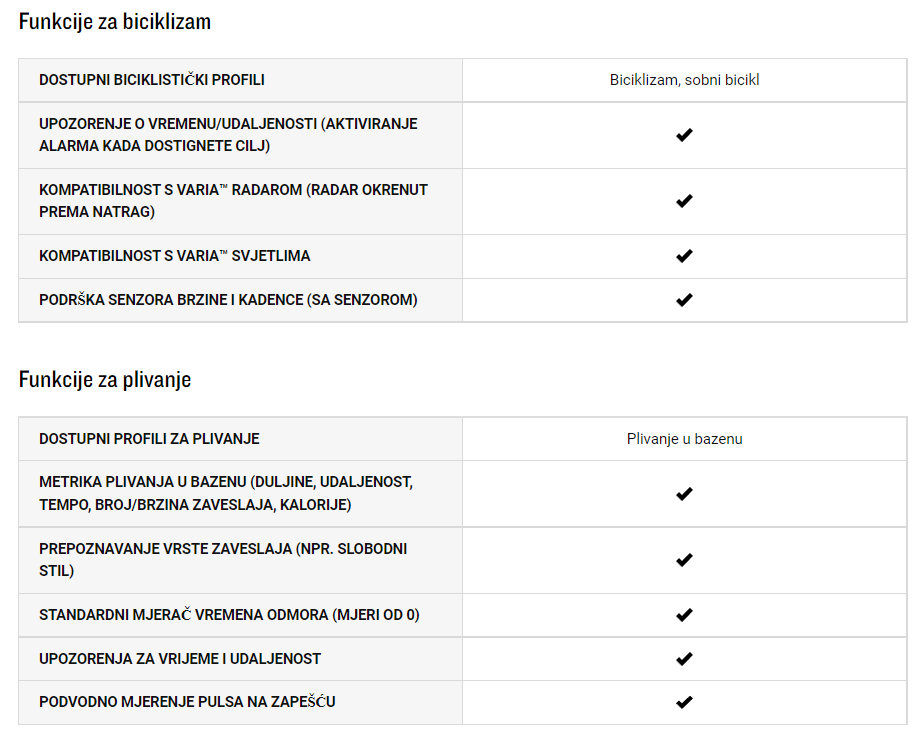Select the Funkcije za biciklizam heading
The height and width of the screenshot is (732, 918).
115,22
